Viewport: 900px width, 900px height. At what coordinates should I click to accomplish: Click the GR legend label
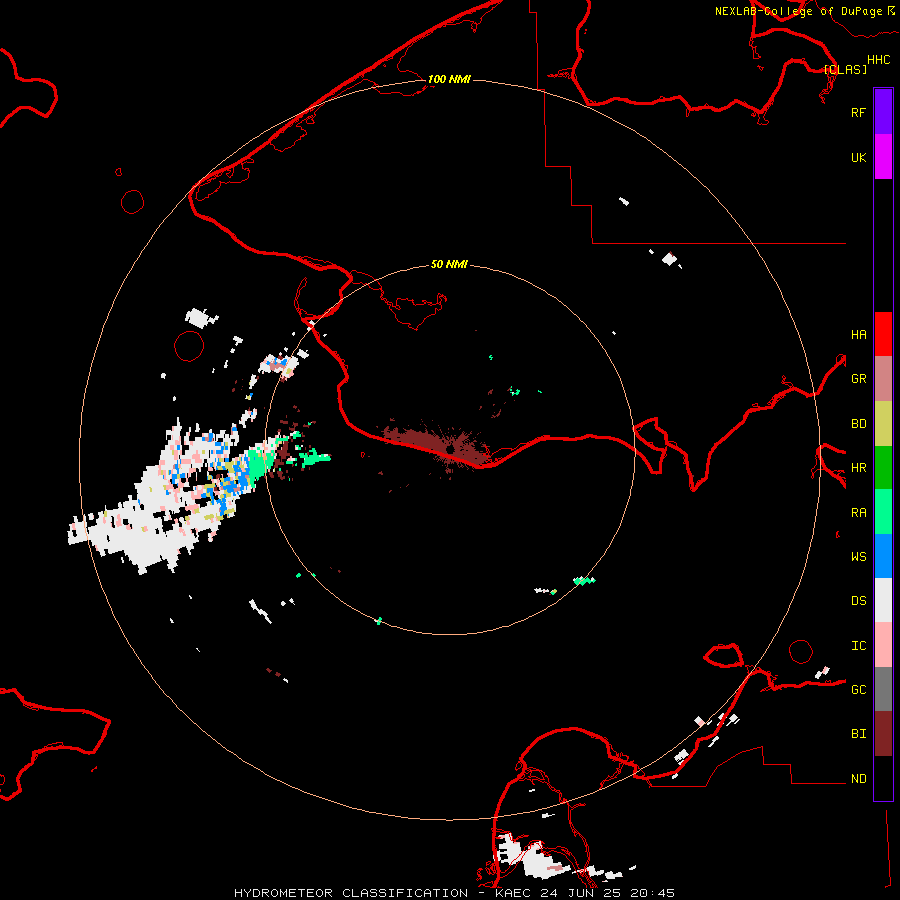(x=858, y=379)
